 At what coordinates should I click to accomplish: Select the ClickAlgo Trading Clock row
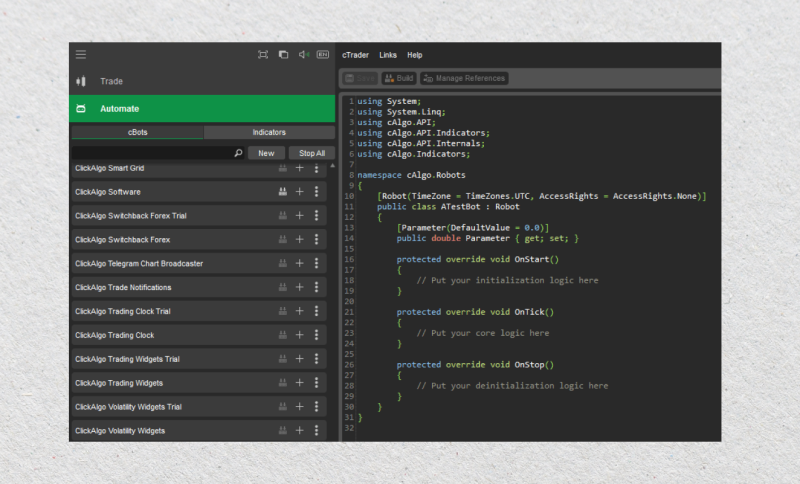pos(199,335)
